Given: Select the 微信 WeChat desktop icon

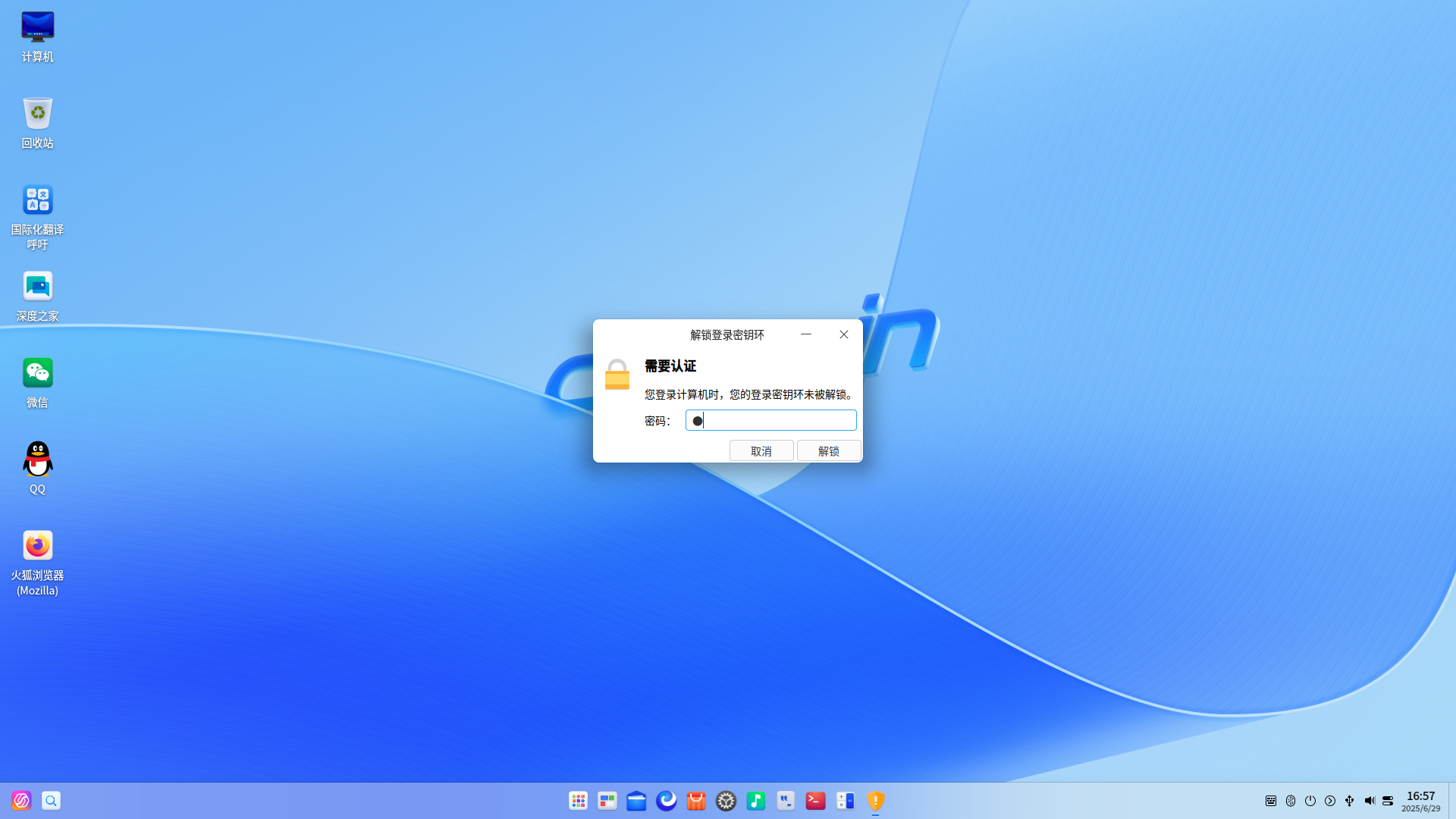Looking at the screenshot, I should pyautogui.click(x=37, y=382).
